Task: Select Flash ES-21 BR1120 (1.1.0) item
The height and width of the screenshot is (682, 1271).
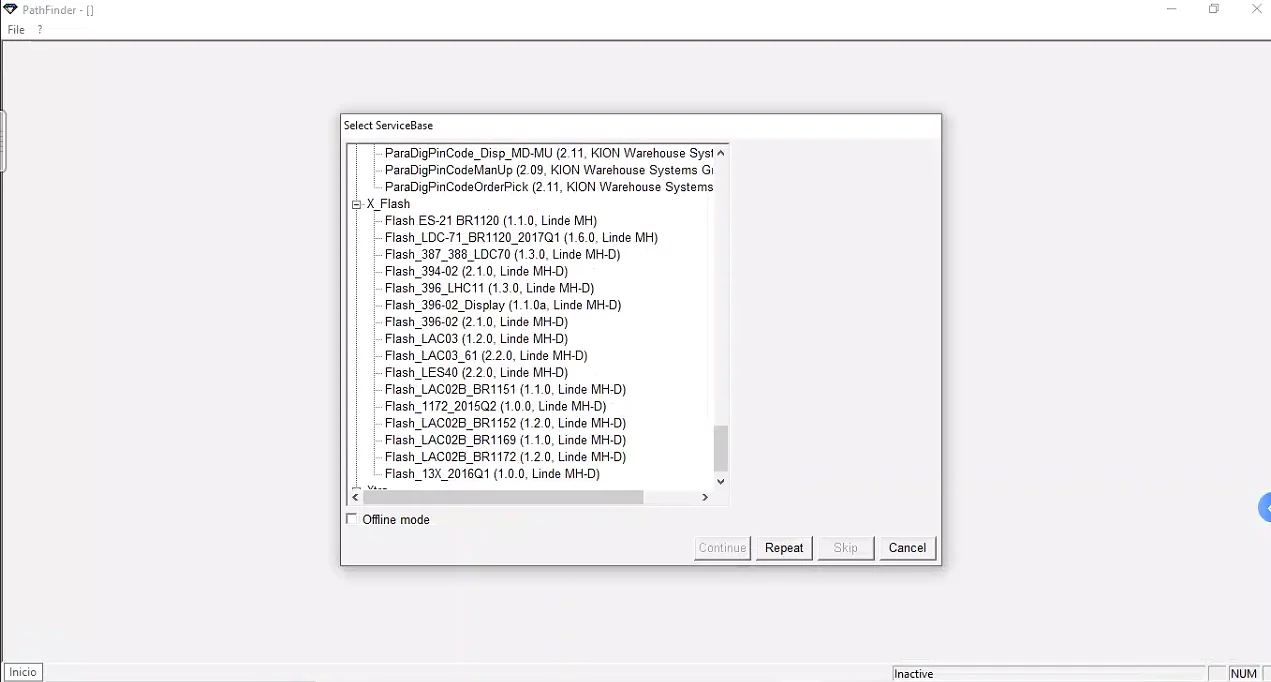Action: pos(491,221)
